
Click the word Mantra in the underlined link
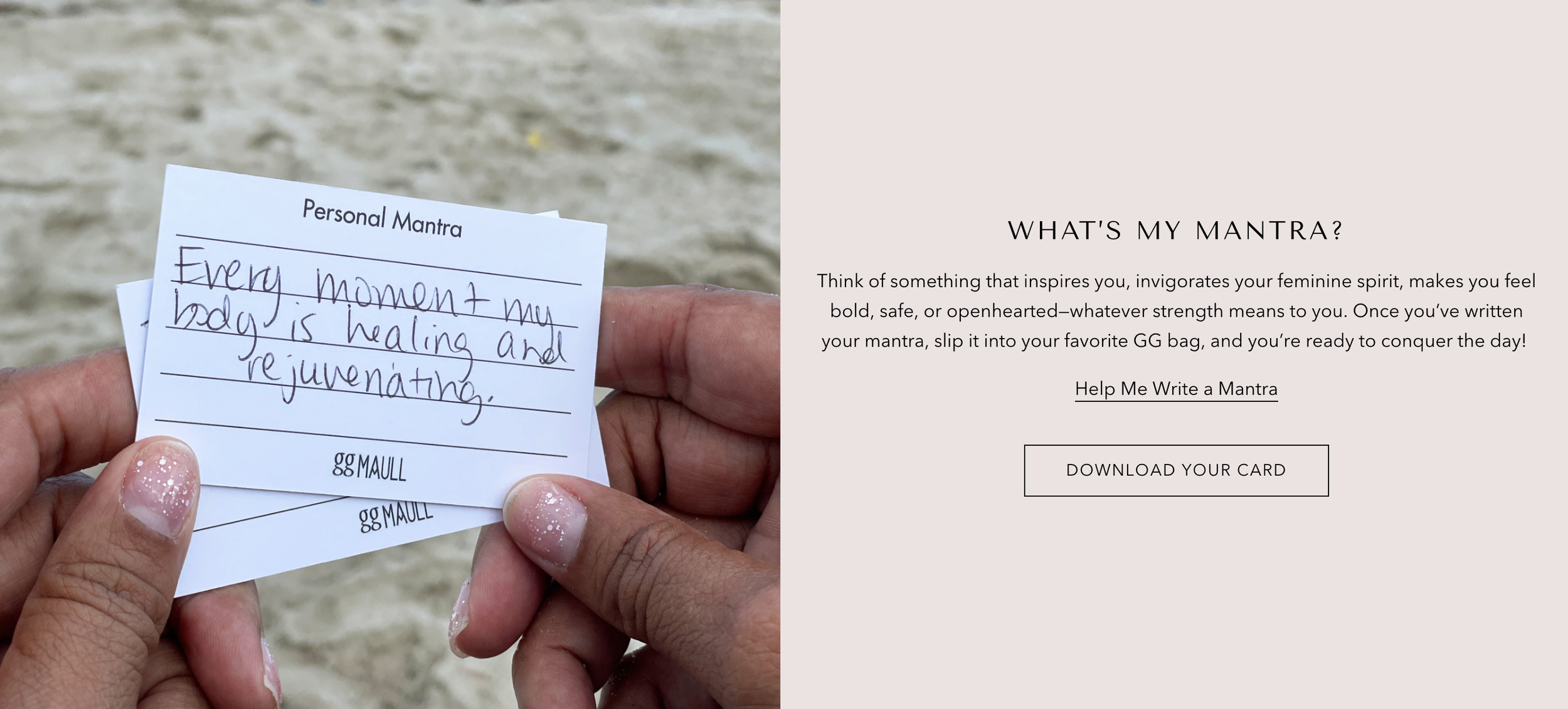(x=1248, y=389)
